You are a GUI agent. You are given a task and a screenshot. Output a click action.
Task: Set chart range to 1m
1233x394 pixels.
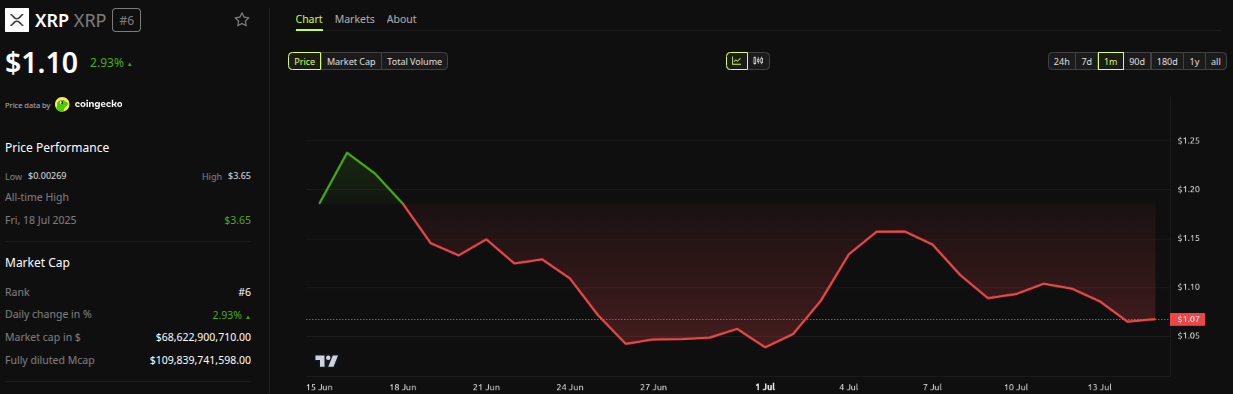1110,61
